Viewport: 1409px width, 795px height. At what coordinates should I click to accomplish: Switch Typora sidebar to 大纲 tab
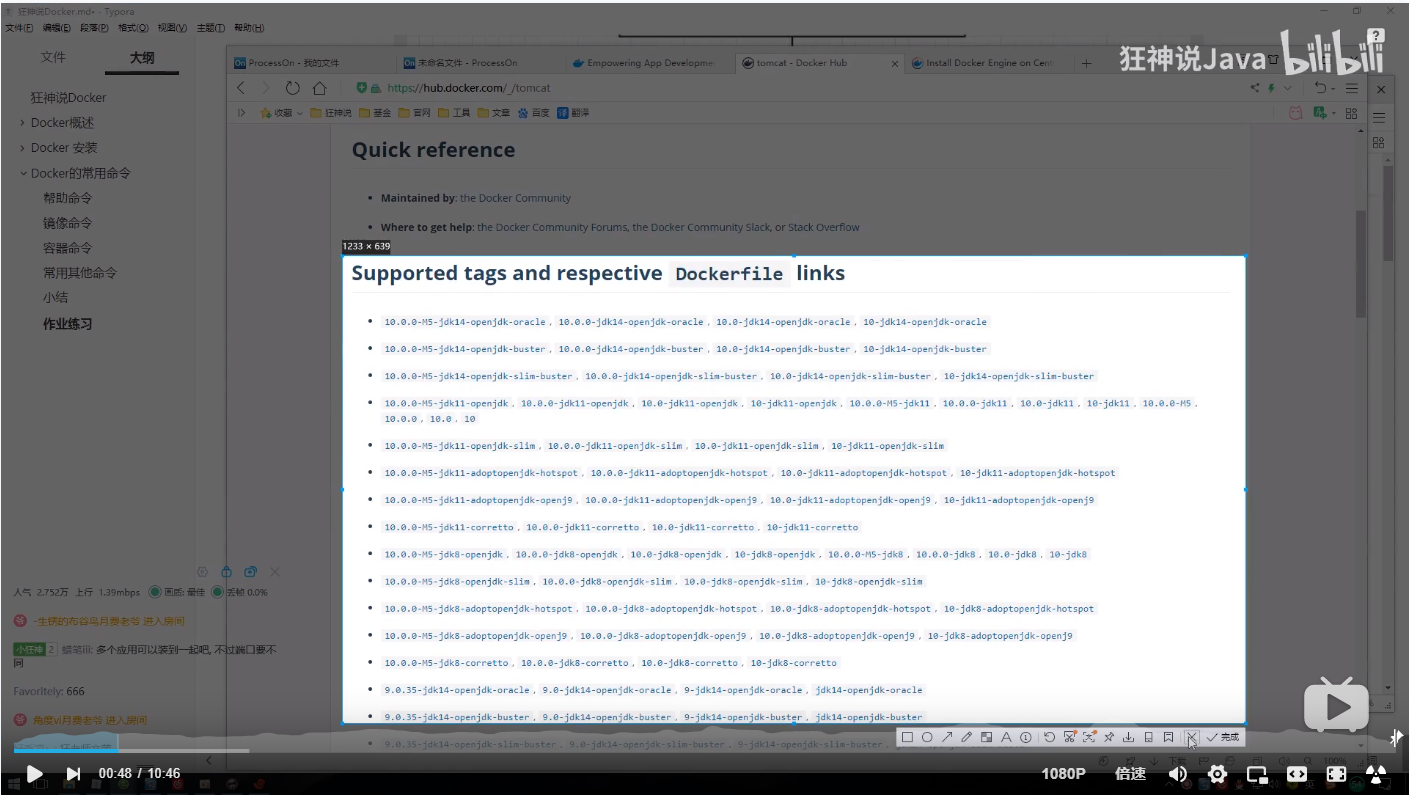coord(142,58)
